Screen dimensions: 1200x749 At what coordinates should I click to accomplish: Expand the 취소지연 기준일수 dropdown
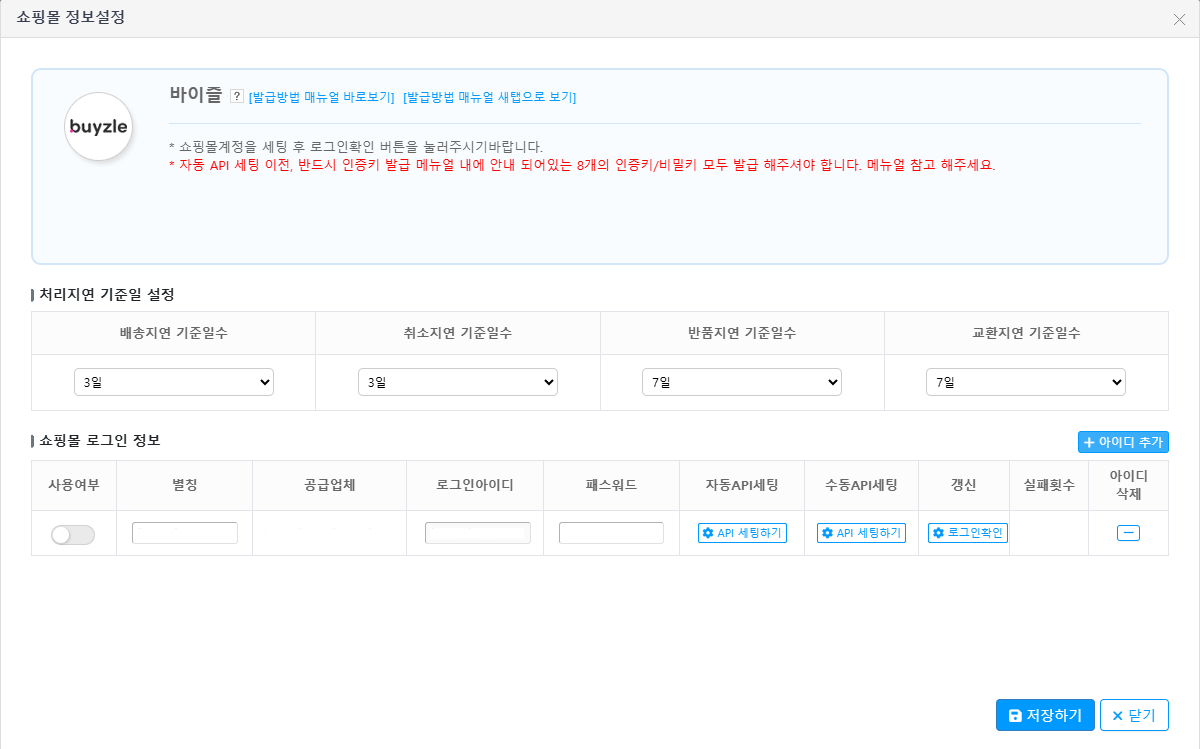click(x=458, y=382)
